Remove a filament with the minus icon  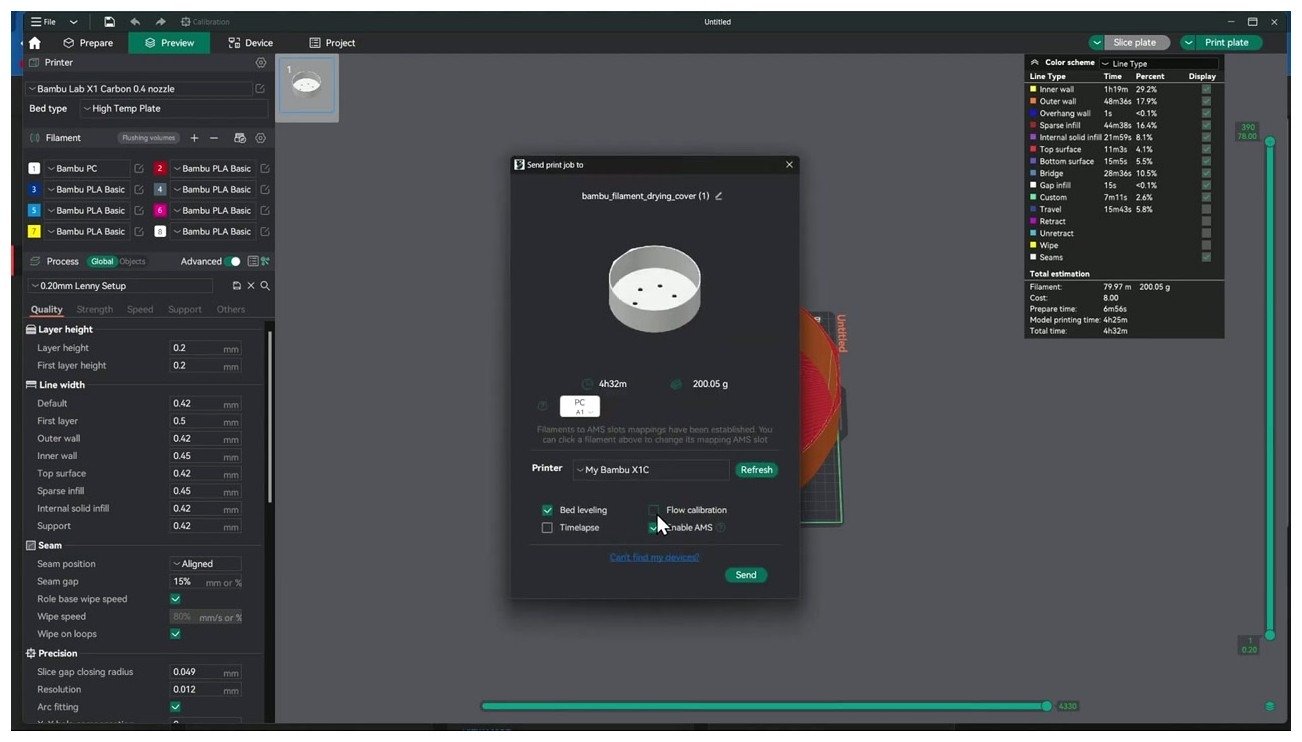point(214,138)
